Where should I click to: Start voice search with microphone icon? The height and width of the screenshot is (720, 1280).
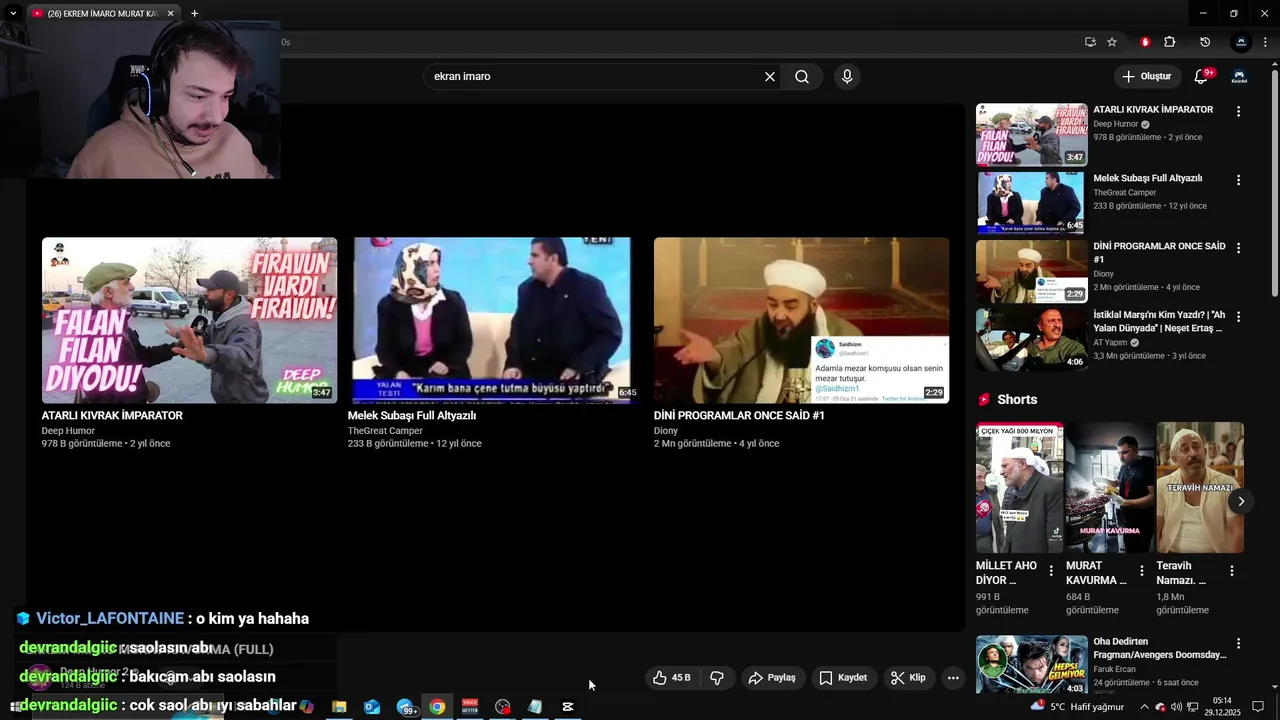(847, 76)
